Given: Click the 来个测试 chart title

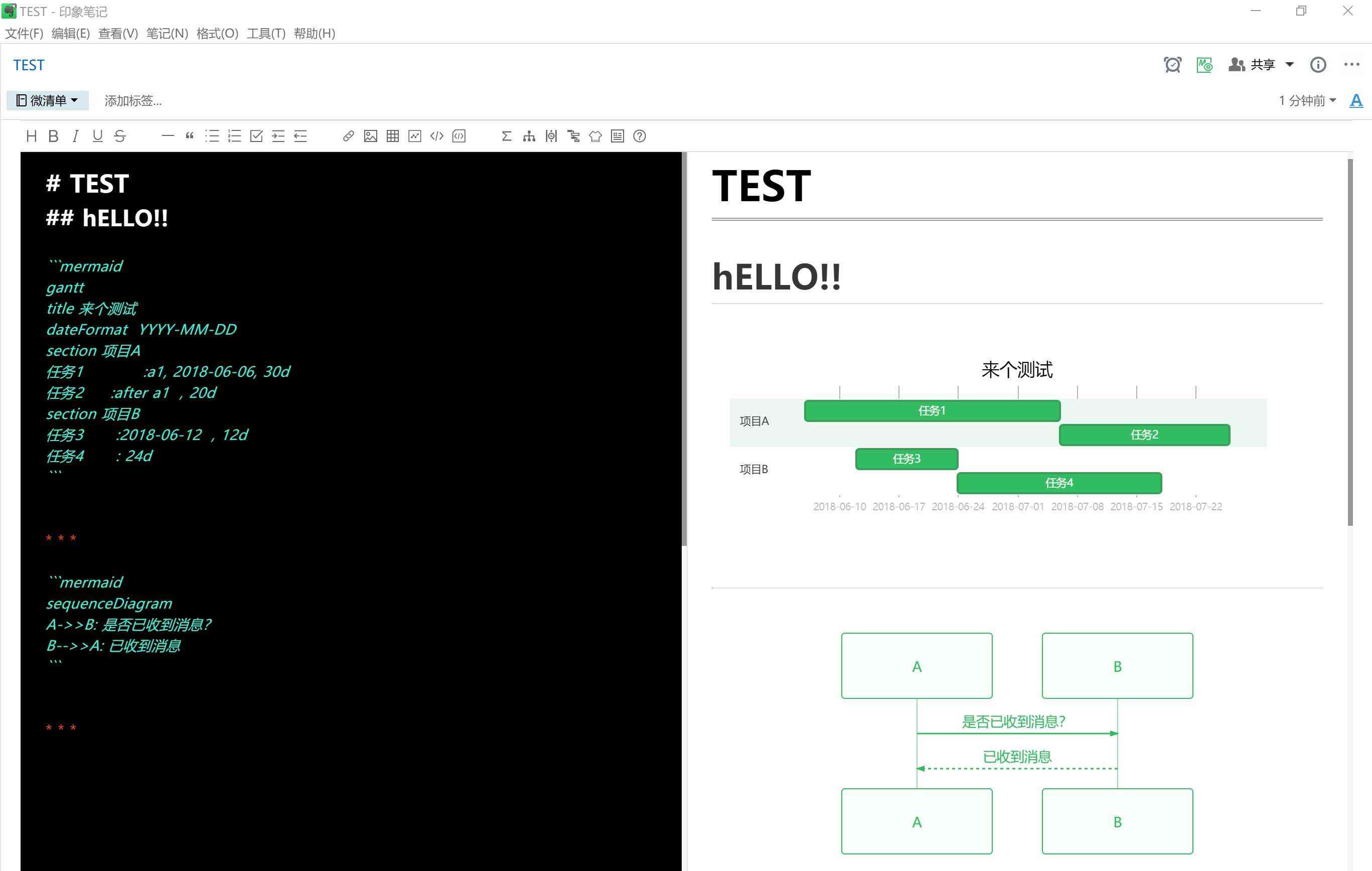Looking at the screenshot, I should point(1017,369).
